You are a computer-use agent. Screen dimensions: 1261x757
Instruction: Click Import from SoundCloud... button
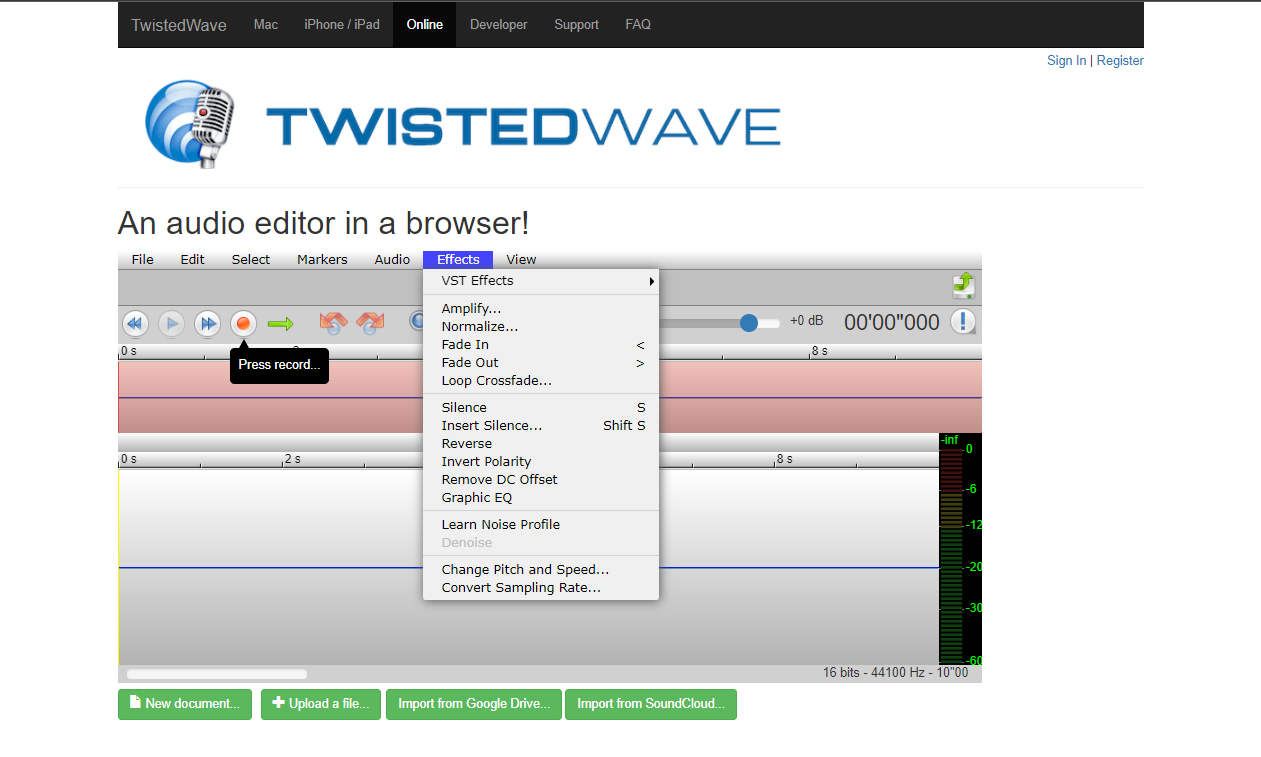651,704
